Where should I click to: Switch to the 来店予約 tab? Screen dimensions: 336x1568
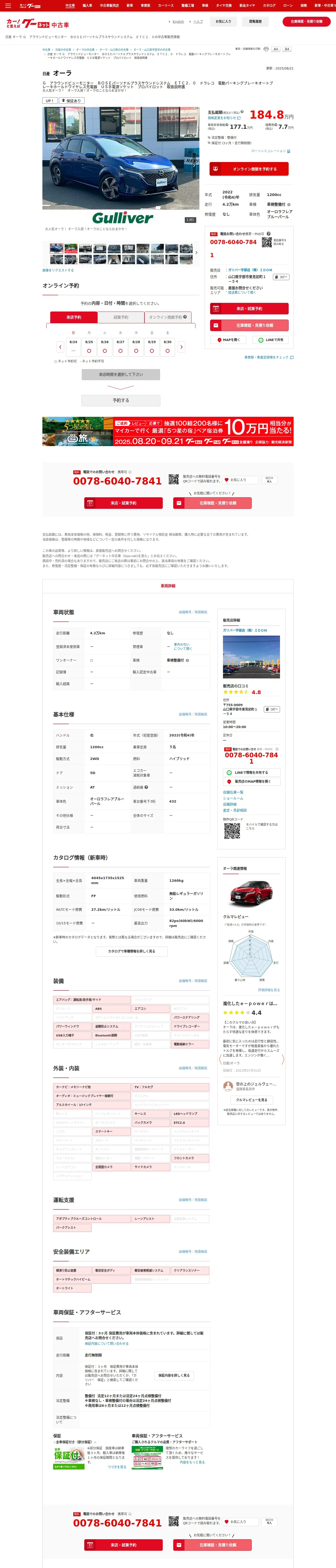point(73,317)
